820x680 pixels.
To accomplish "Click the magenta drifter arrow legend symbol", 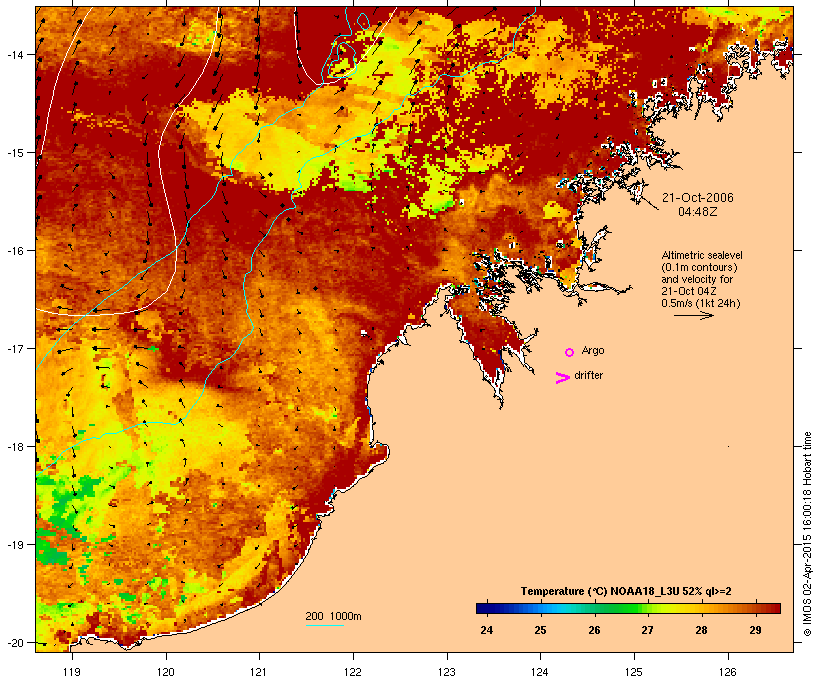I will (x=562, y=378).
